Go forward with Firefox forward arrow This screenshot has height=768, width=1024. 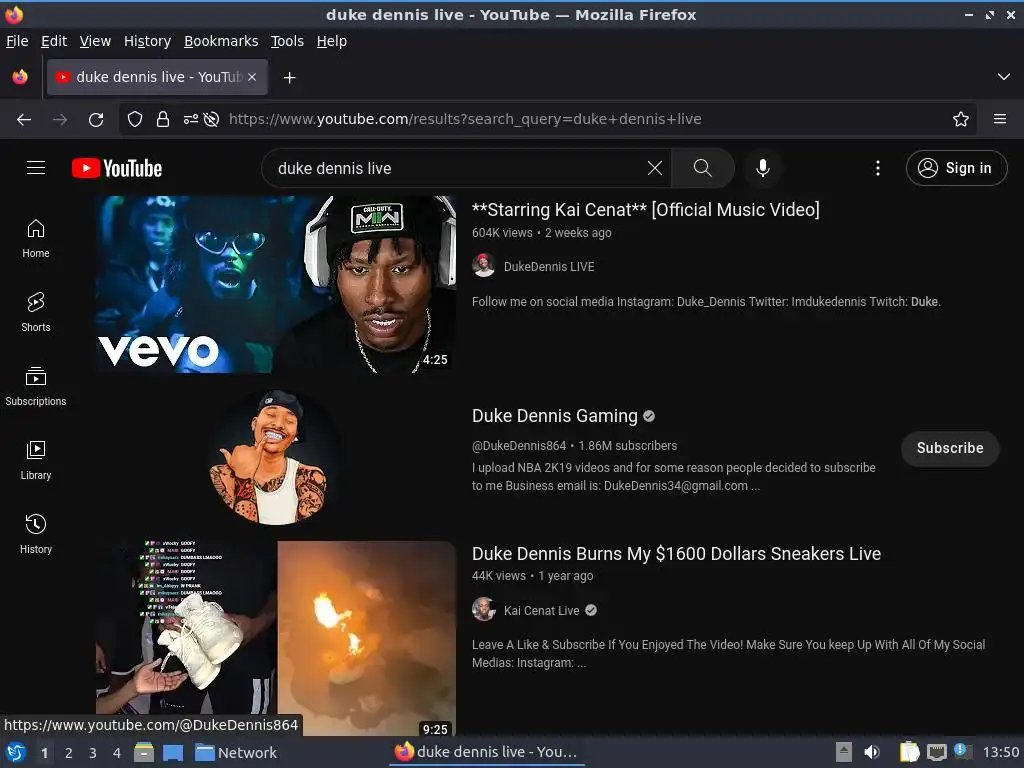[60, 119]
